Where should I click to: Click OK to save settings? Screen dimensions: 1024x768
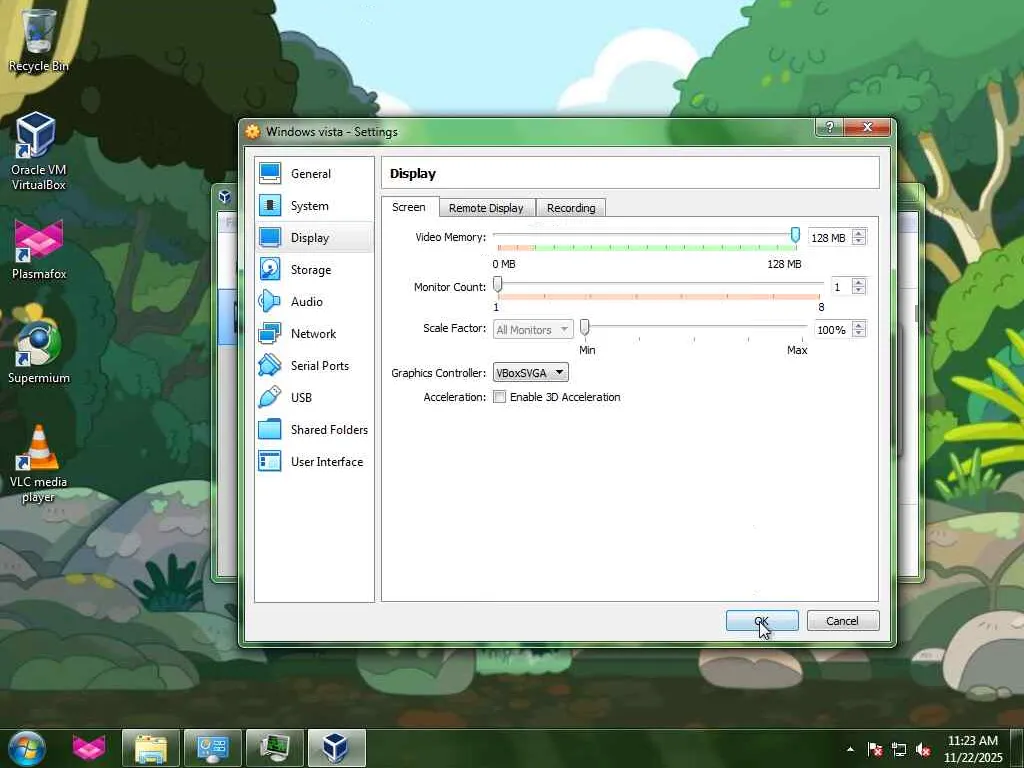(x=762, y=621)
